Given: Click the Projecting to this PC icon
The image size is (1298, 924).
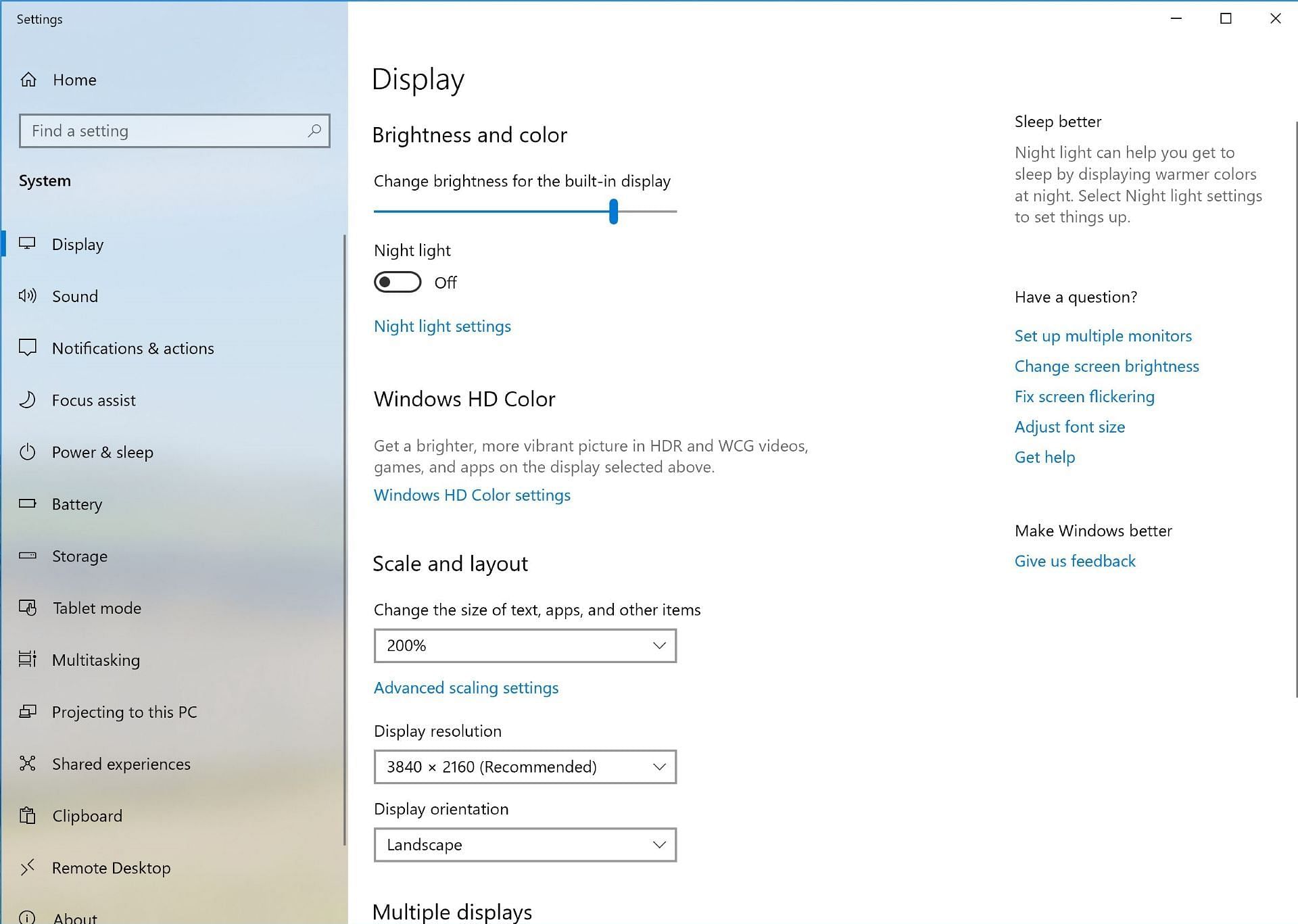Looking at the screenshot, I should point(27,711).
